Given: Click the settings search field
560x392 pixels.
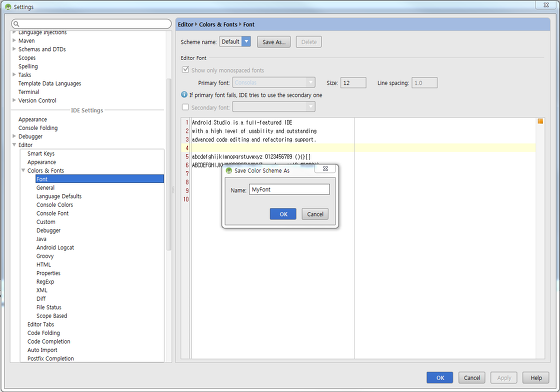Looking at the screenshot, I should 91,24.
